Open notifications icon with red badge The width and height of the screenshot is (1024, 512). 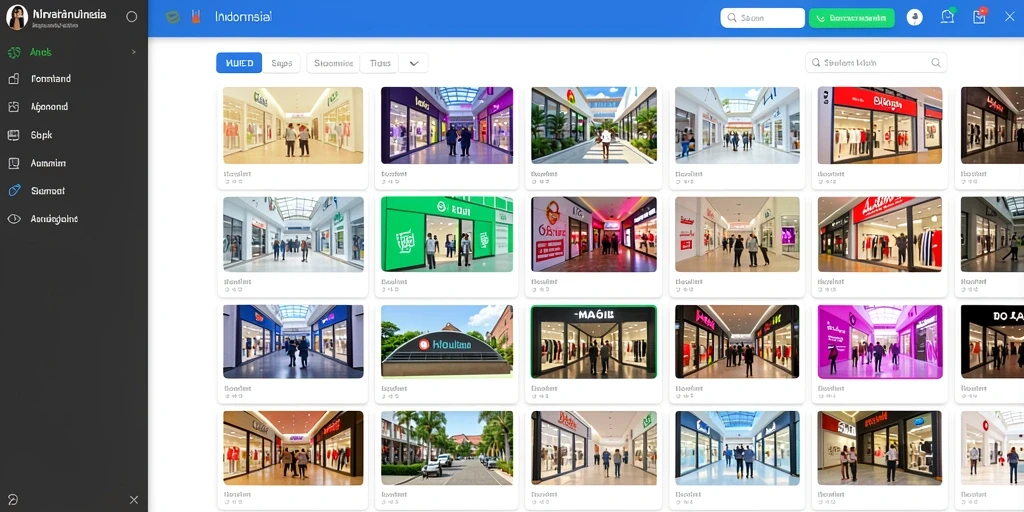point(979,17)
